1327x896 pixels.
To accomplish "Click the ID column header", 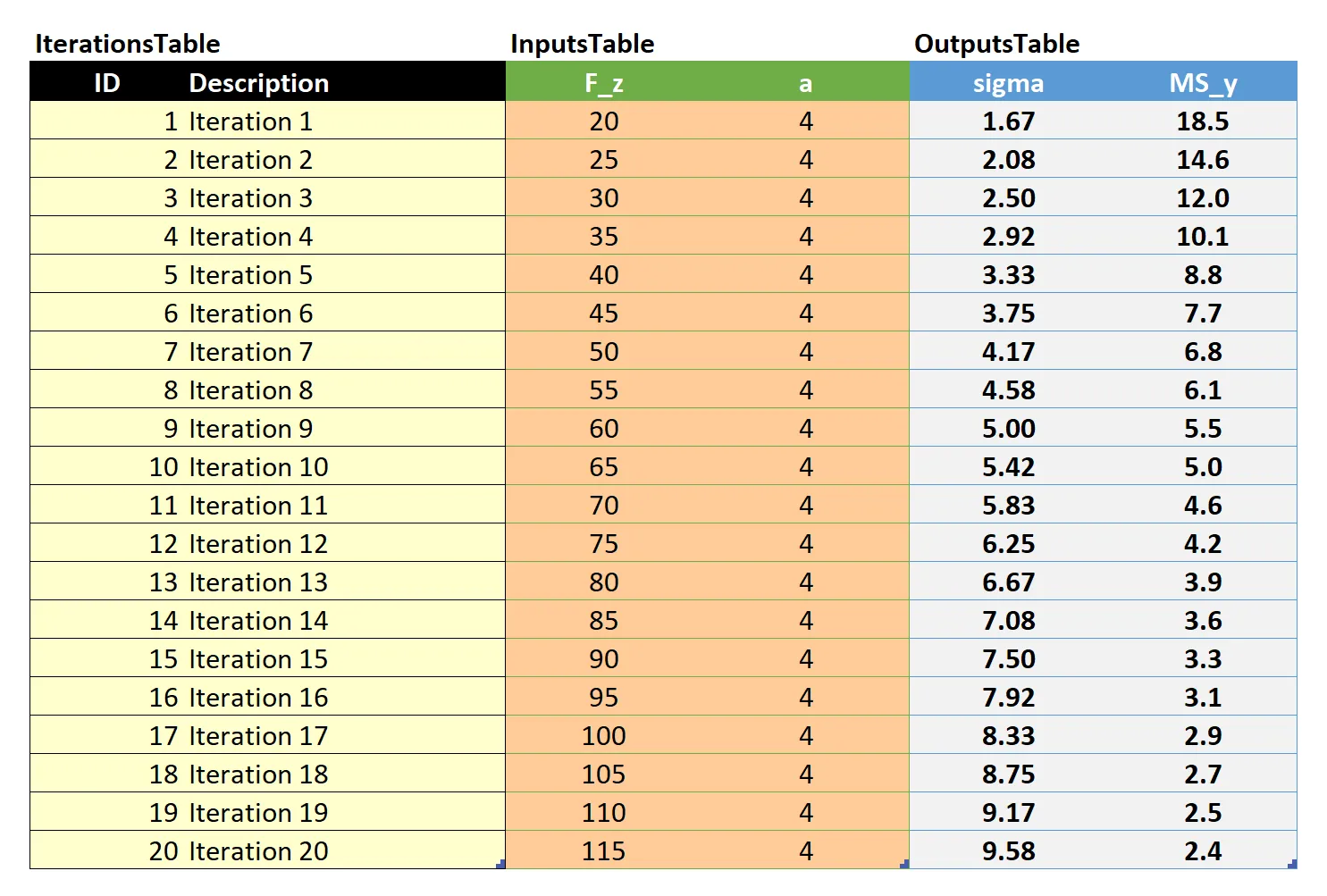I will tap(105, 82).
